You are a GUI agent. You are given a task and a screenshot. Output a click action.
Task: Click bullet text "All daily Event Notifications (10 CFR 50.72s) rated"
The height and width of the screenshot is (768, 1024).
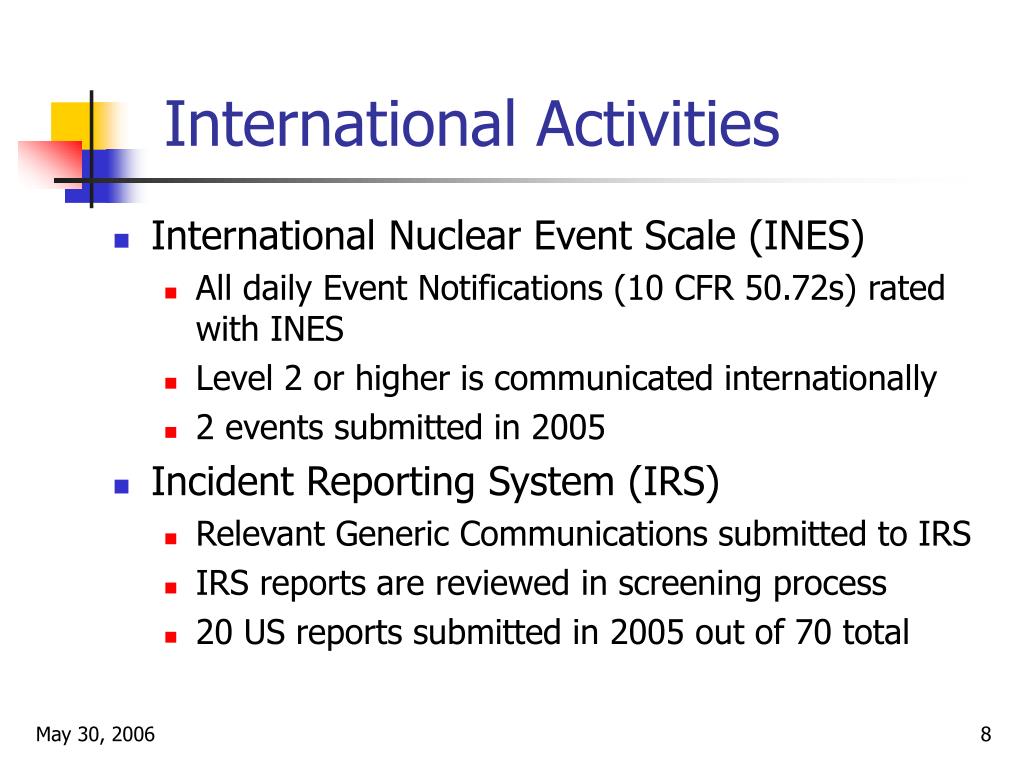[x=570, y=289]
